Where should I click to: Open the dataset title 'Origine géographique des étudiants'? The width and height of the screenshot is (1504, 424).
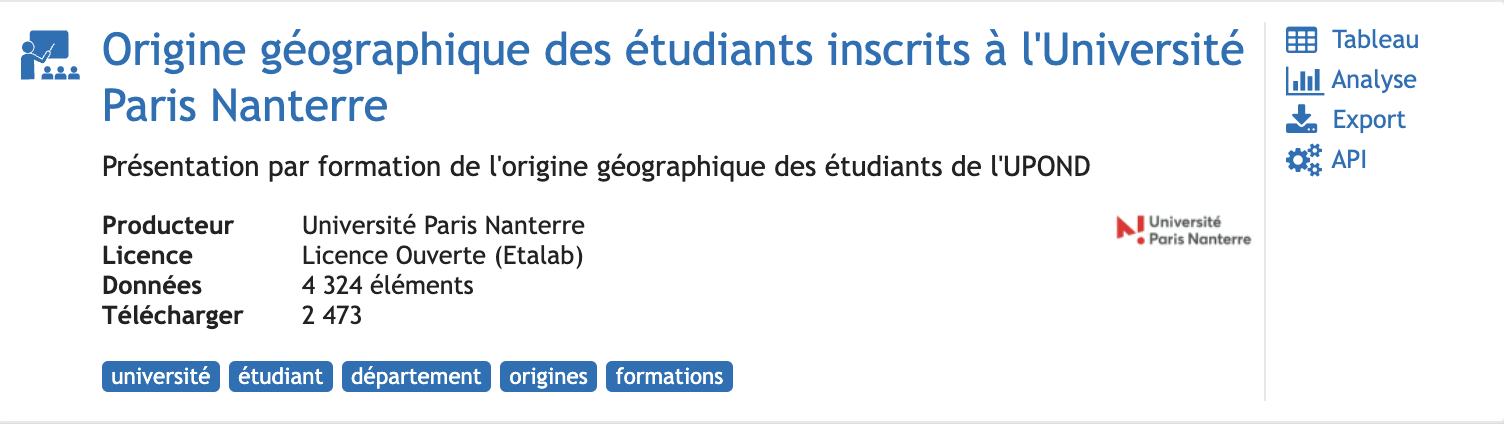coord(673,76)
